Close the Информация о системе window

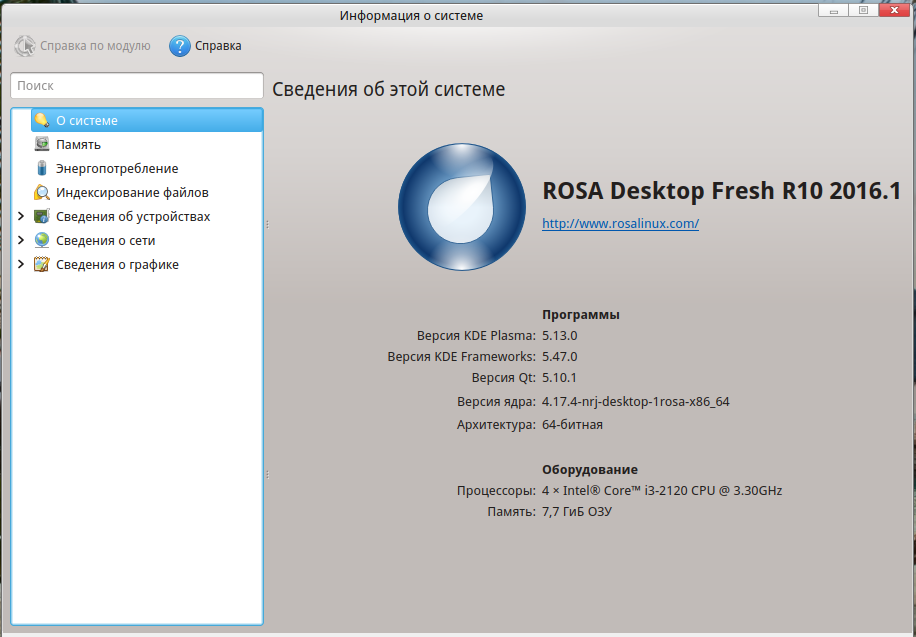point(895,10)
